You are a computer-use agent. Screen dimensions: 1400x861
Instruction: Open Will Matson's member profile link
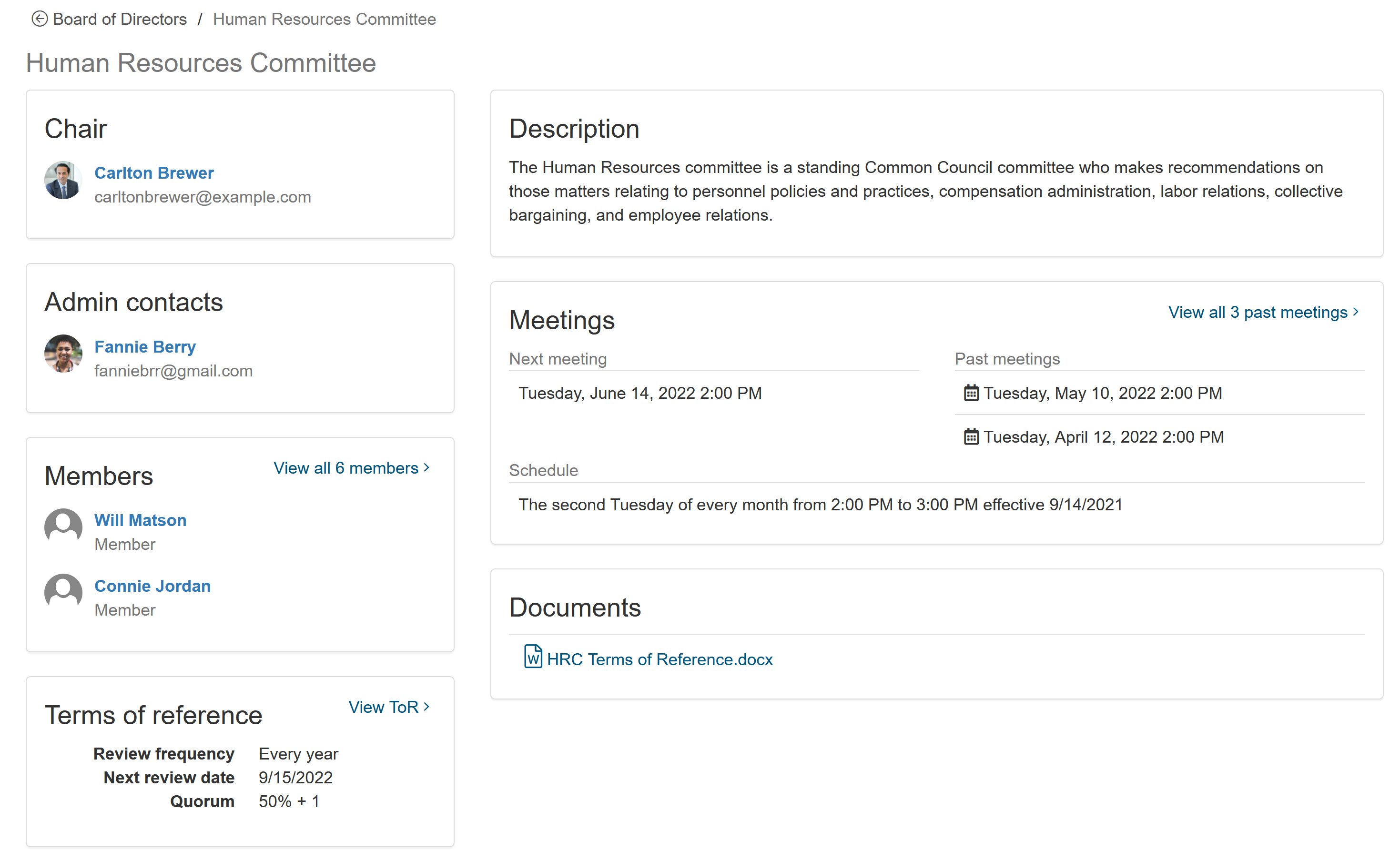pos(140,520)
